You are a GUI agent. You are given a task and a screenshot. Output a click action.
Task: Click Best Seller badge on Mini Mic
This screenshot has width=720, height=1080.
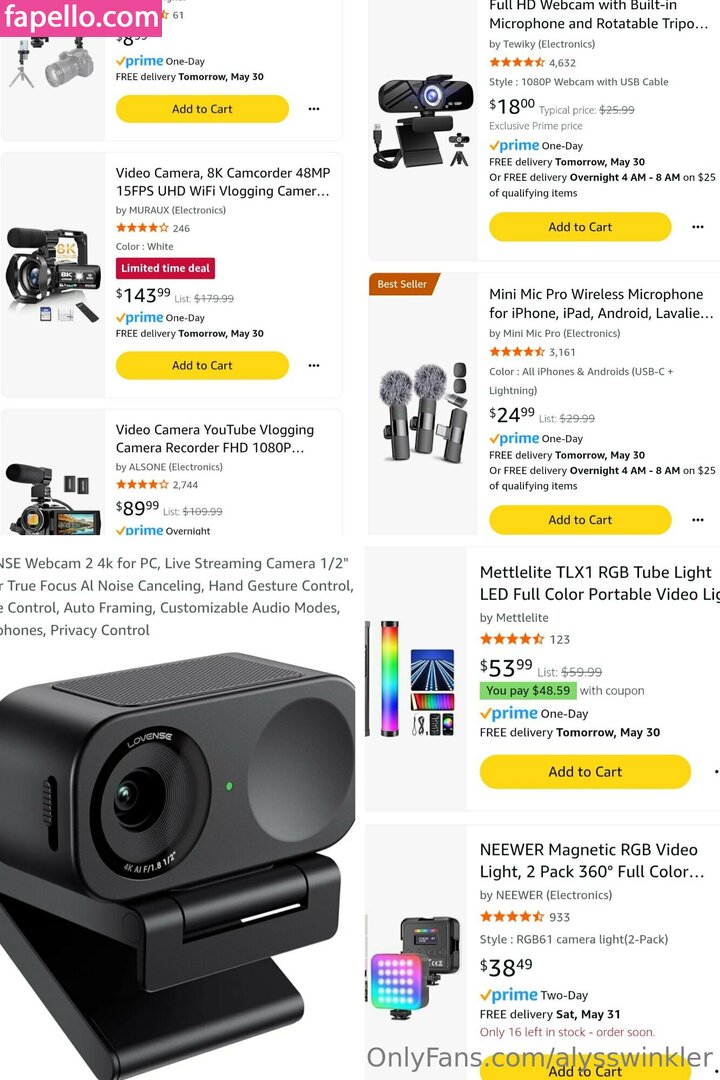pos(402,284)
